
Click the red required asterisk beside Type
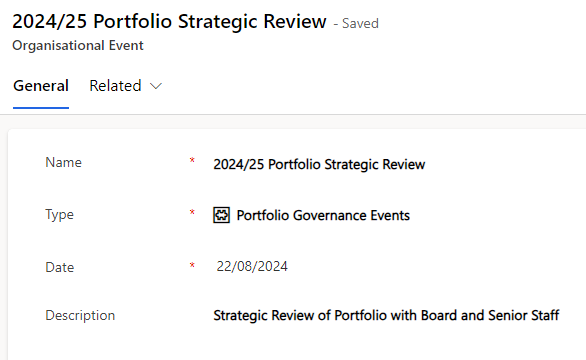tap(192, 213)
